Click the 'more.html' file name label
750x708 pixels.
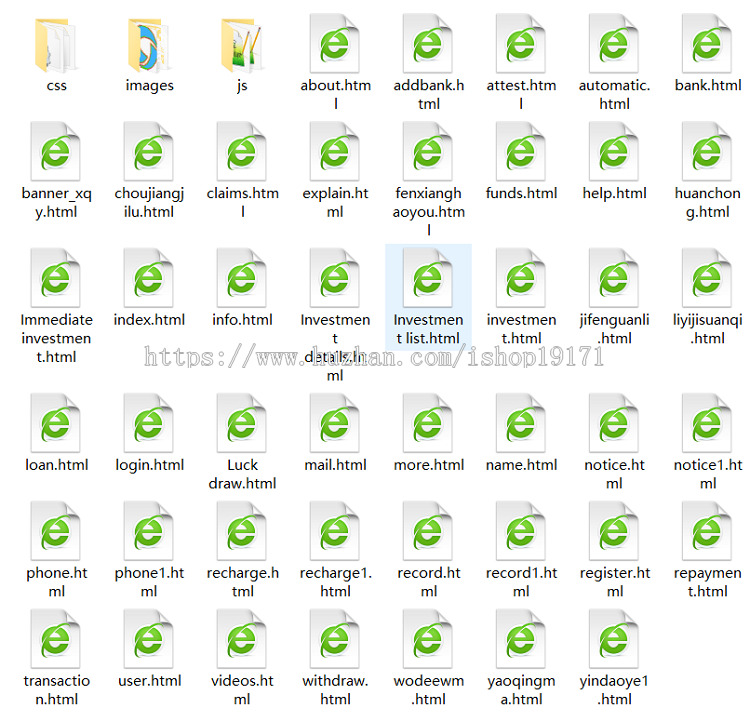tap(429, 465)
